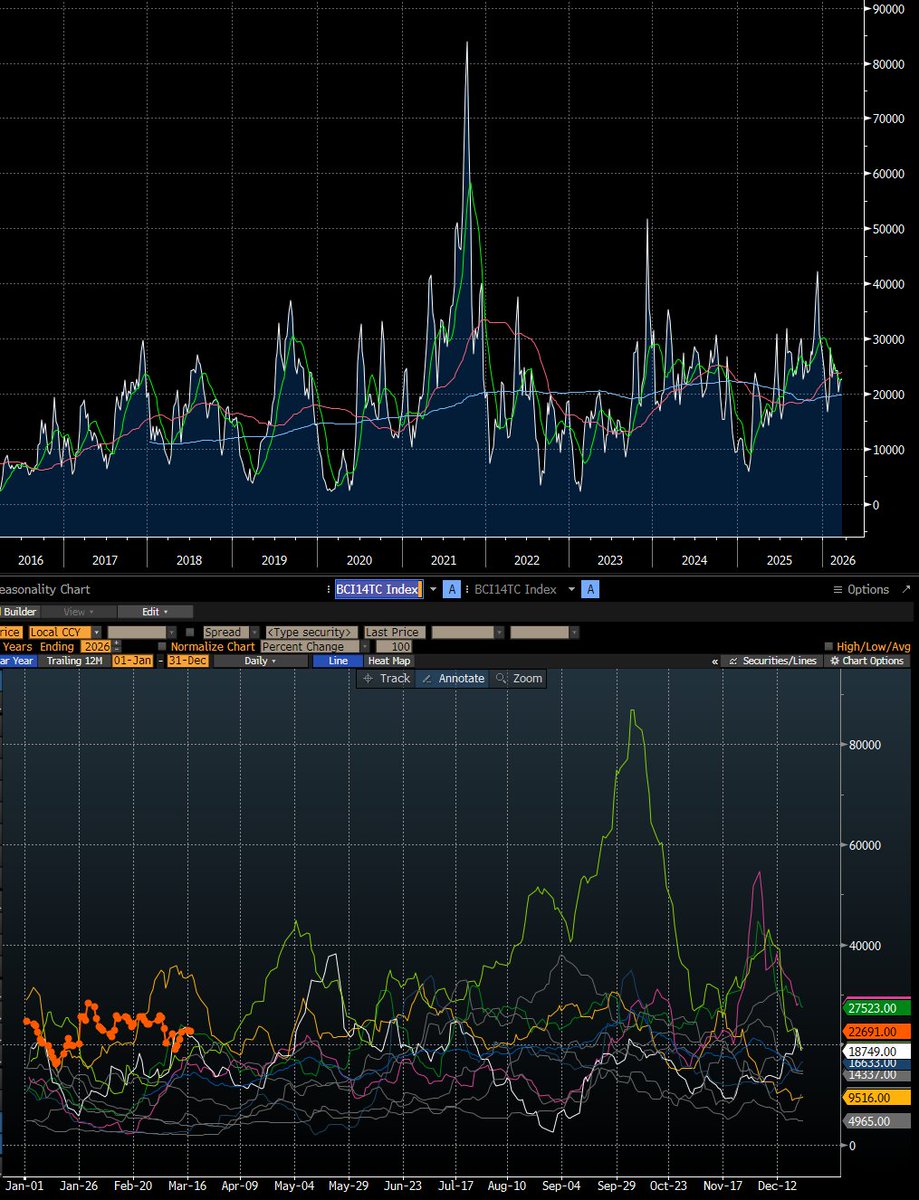The width and height of the screenshot is (919, 1200).
Task: Select the second BCI14TC Index field
Action: pyautogui.click(x=515, y=590)
